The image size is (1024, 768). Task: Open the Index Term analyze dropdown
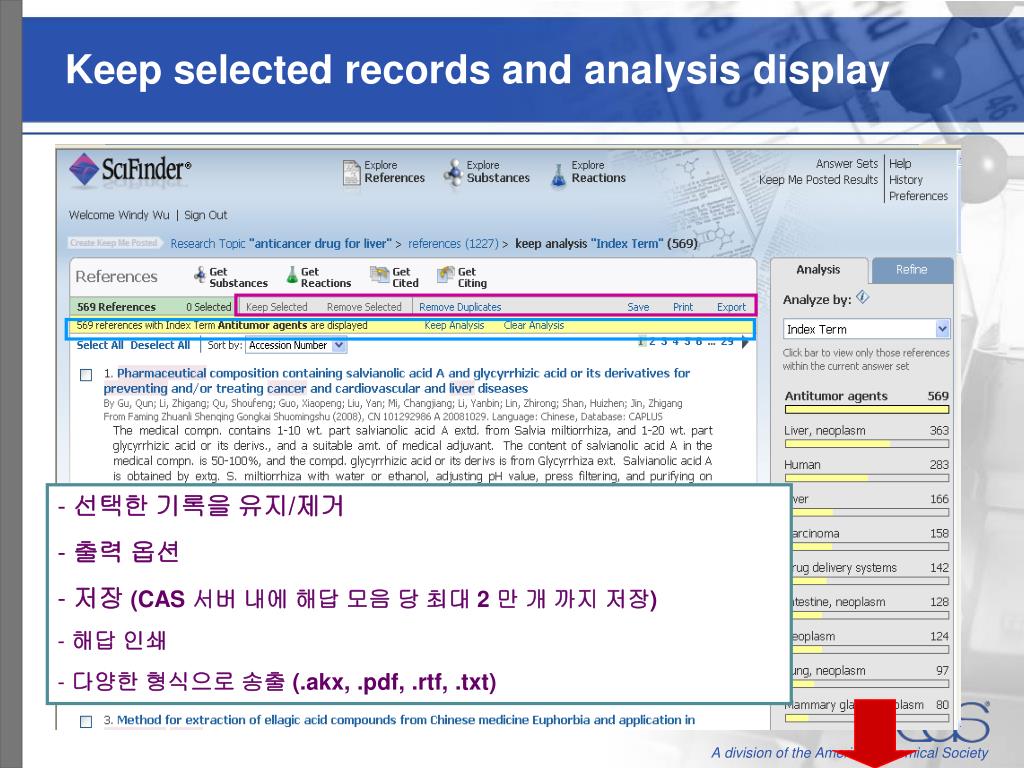point(866,329)
